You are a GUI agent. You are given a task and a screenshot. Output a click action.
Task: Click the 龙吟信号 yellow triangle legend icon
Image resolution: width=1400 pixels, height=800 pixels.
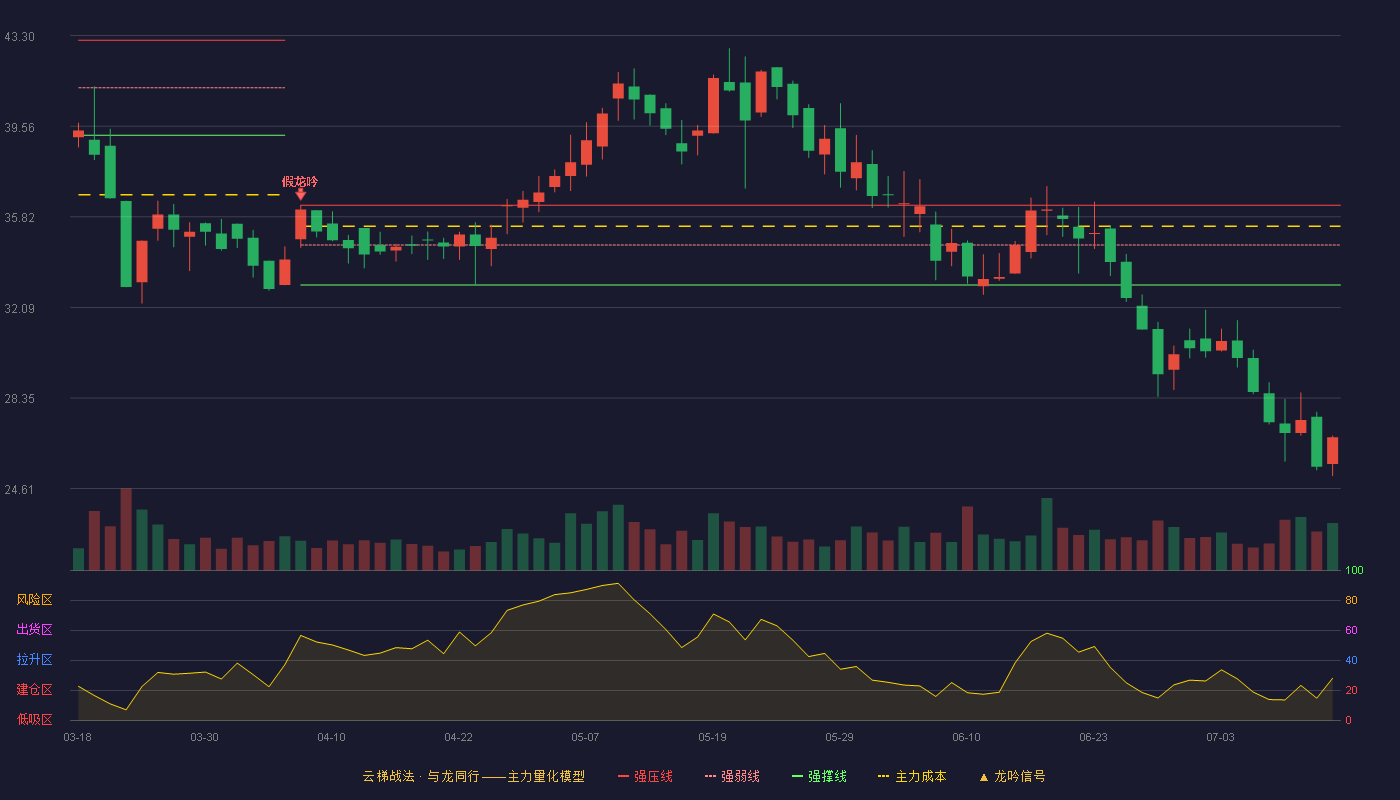983,777
